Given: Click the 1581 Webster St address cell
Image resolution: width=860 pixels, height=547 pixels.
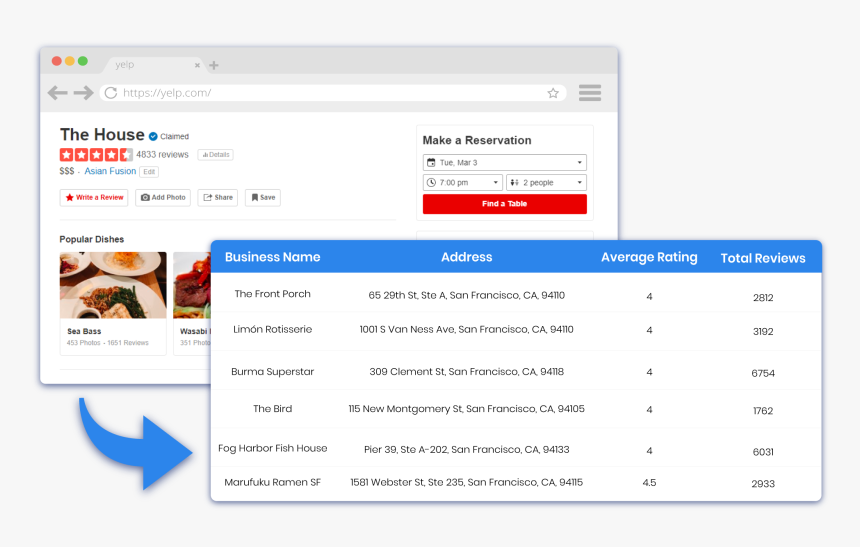Looking at the screenshot, I should [x=467, y=482].
